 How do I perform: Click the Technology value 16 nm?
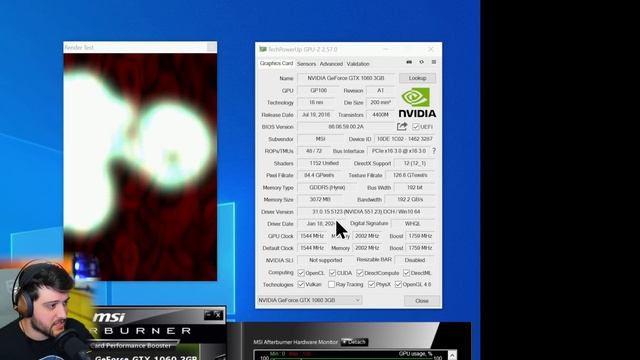(316, 102)
